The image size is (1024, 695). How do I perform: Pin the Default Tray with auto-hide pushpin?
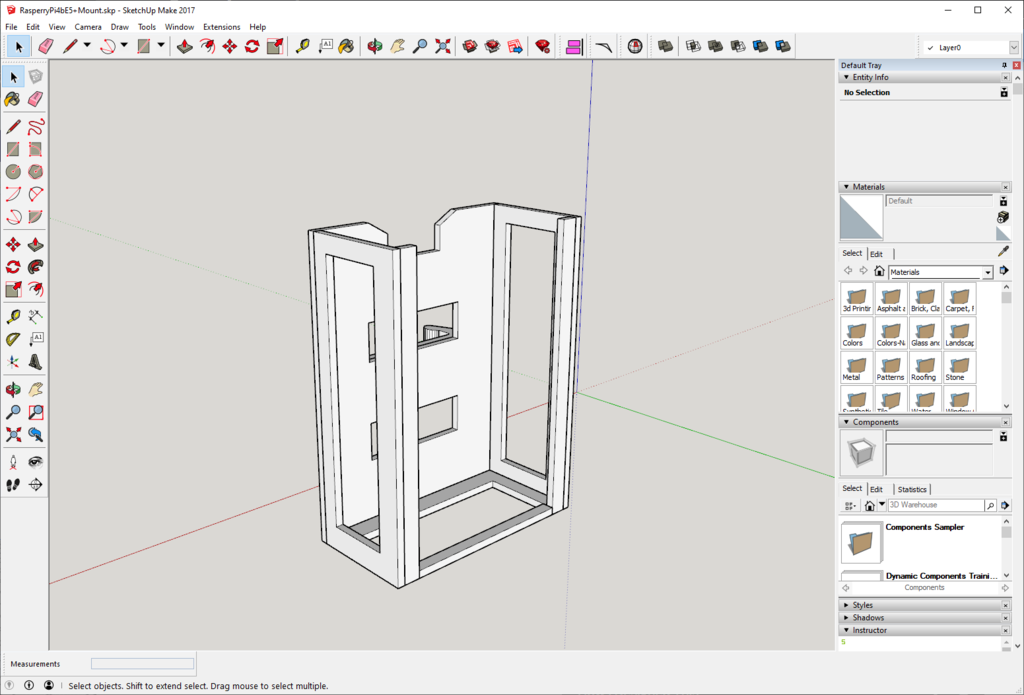1004,65
